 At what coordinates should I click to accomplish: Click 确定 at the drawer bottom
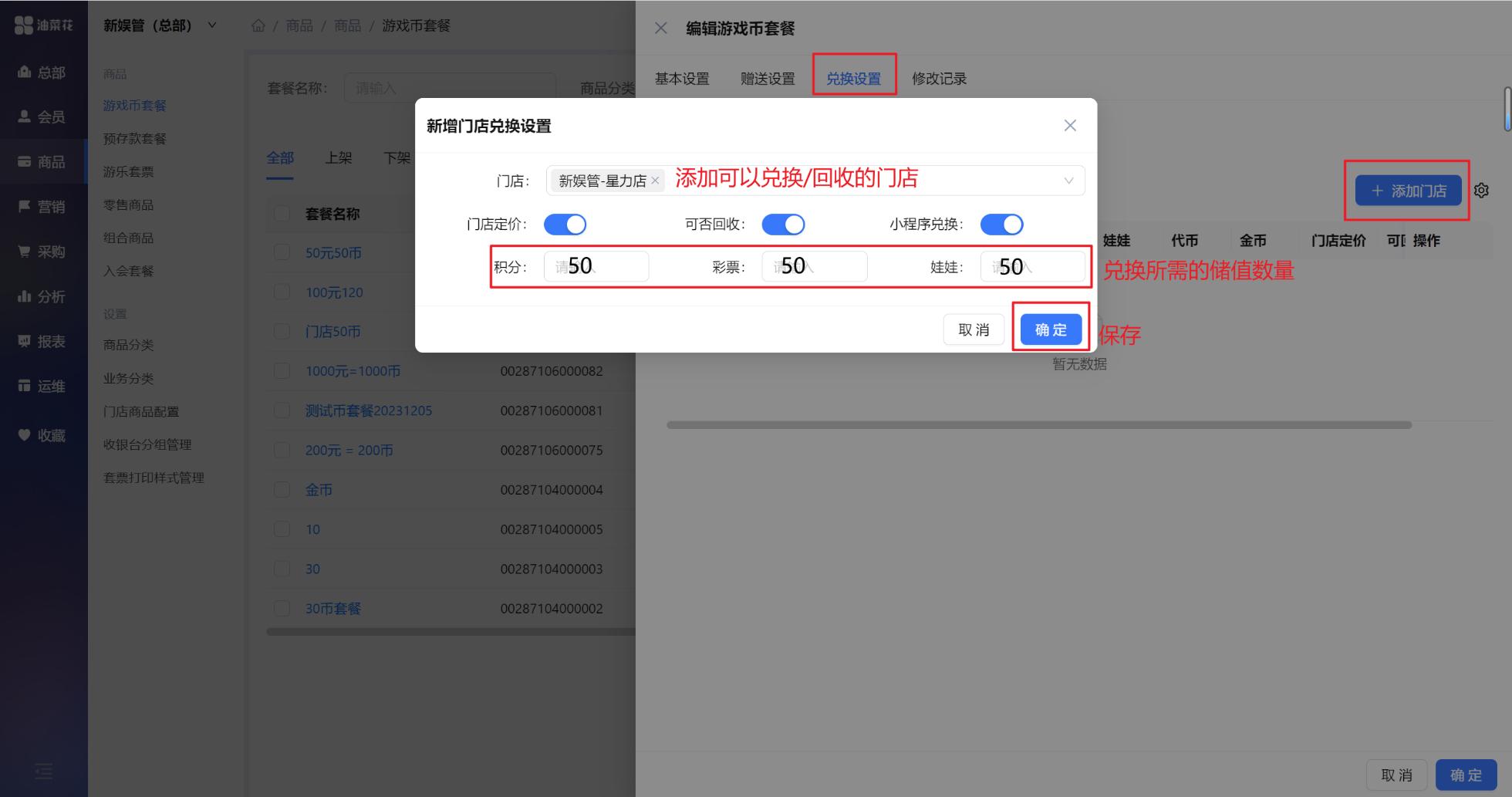pos(1466,775)
